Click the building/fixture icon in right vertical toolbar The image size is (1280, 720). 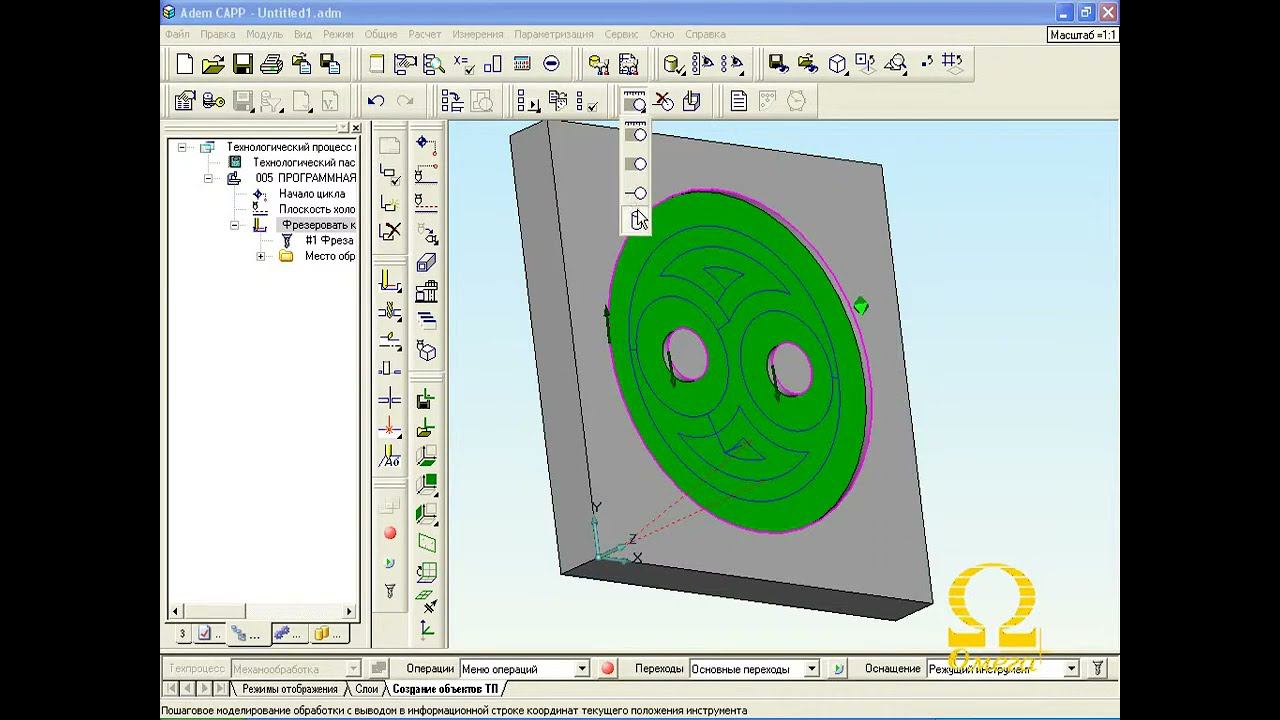(x=427, y=292)
